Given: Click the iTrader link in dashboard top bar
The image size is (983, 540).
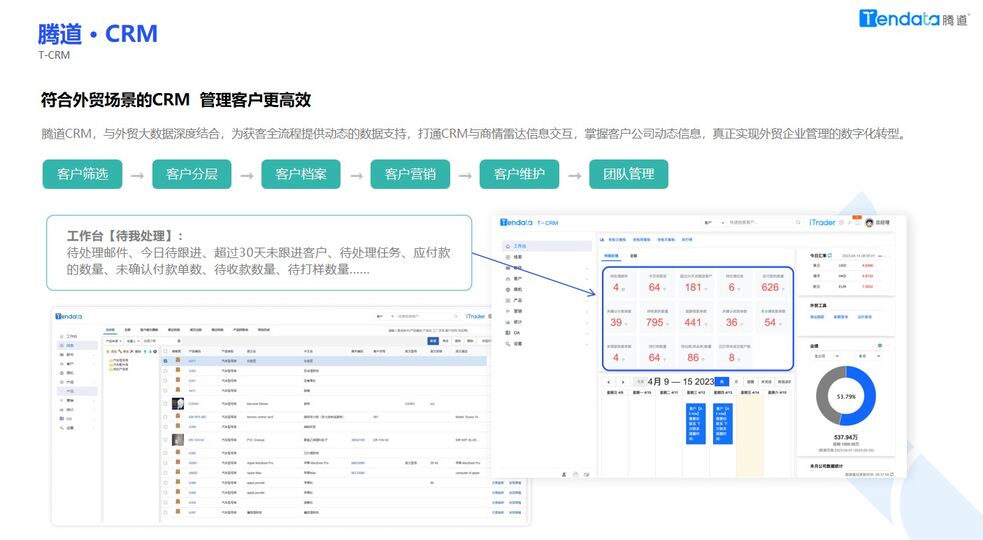Looking at the screenshot, I should [x=822, y=223].
